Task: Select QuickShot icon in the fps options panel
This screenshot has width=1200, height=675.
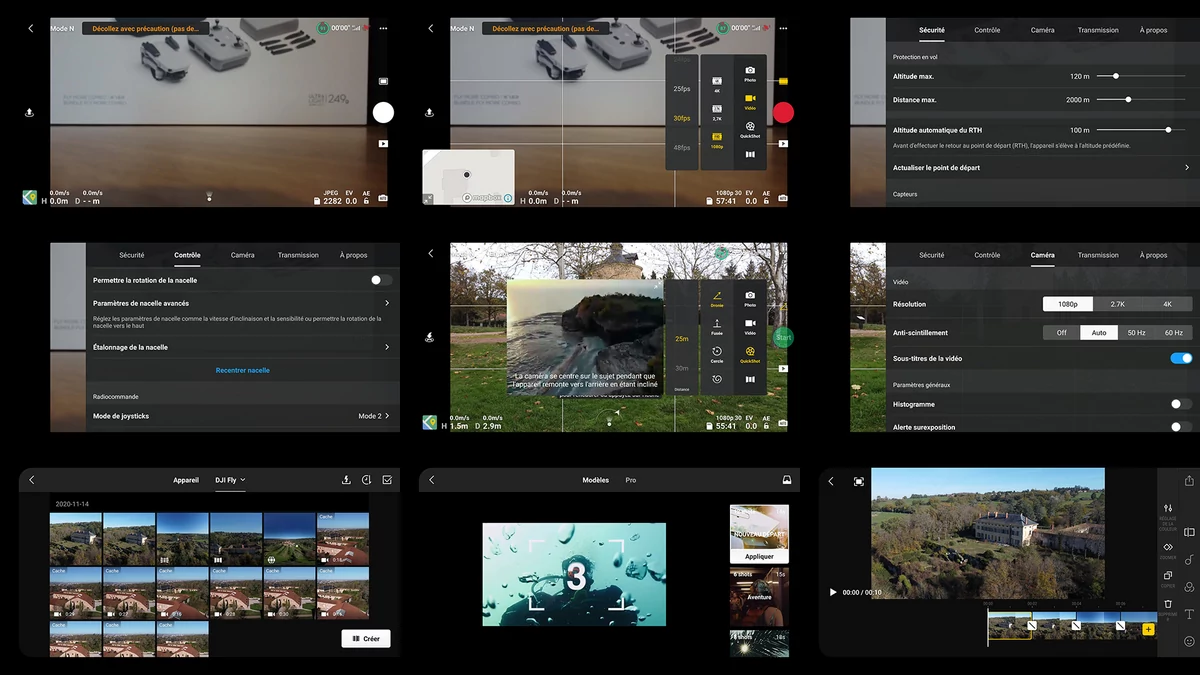Action: 750,129
